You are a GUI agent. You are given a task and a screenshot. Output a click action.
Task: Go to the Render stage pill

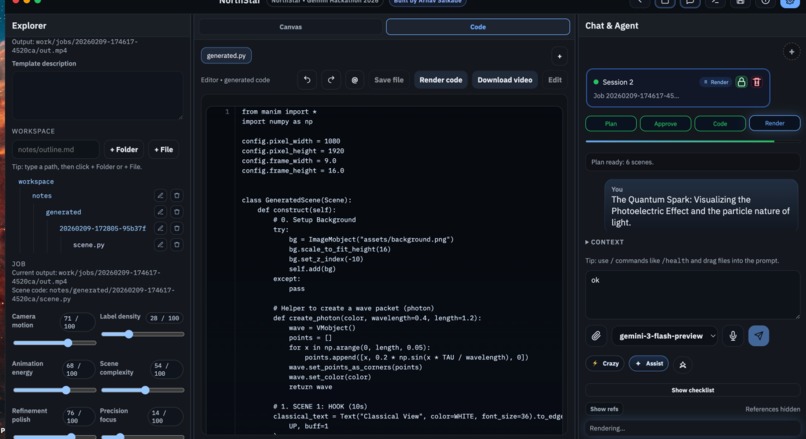click(x=774, y=123)
